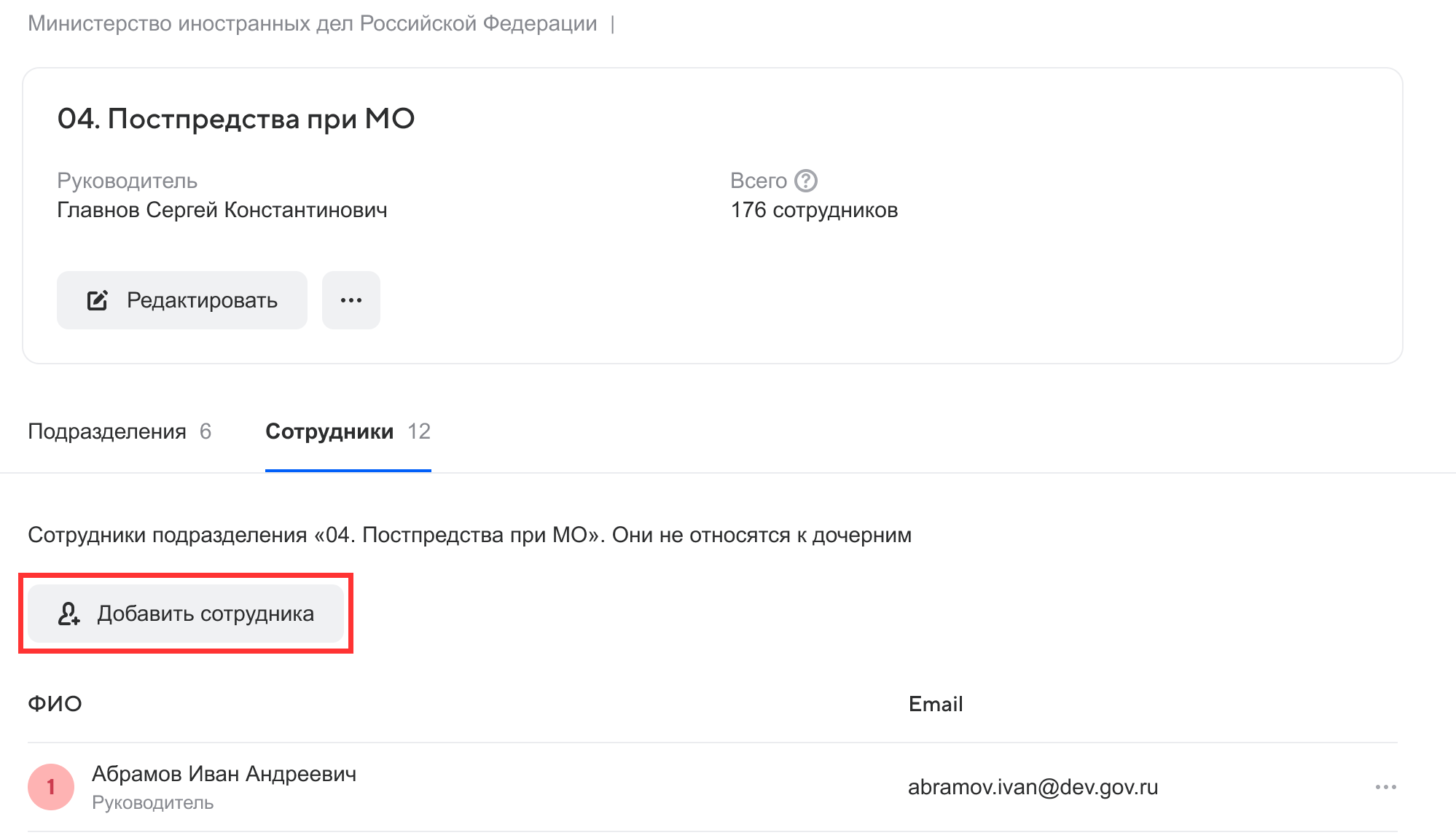
Task: Click the description text above "Добавить сотрудника"
Action: [469, 535]
